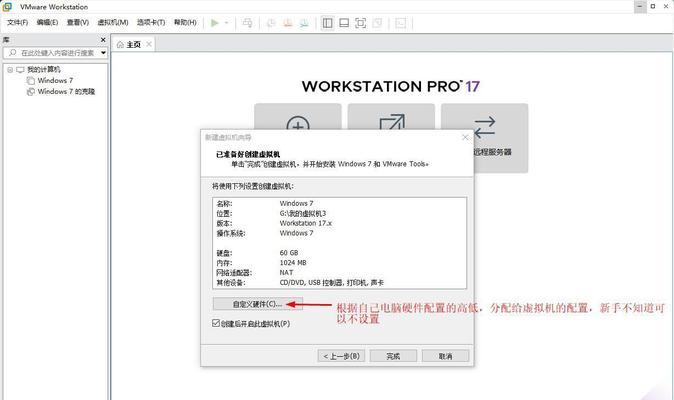The image size is (674, 400).
Task: Click the manage snapshots toolbar icon
Action: coord(304,23)
